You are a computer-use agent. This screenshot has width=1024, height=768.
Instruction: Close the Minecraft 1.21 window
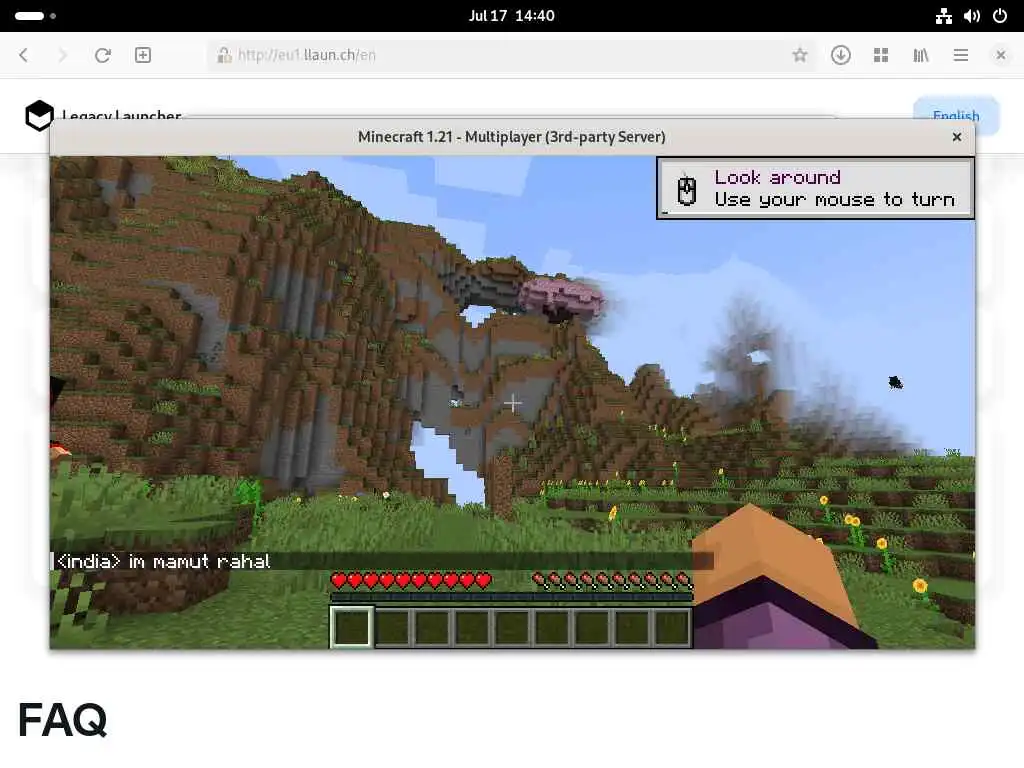tap(957, 137)
